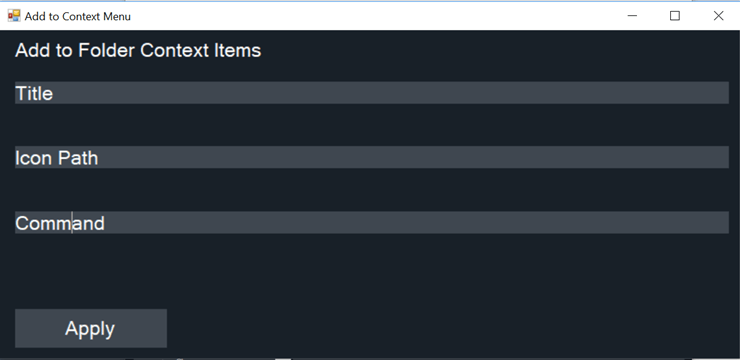Click the Apply button
This screenshot has height=360, width=740.
click(91, 328)
